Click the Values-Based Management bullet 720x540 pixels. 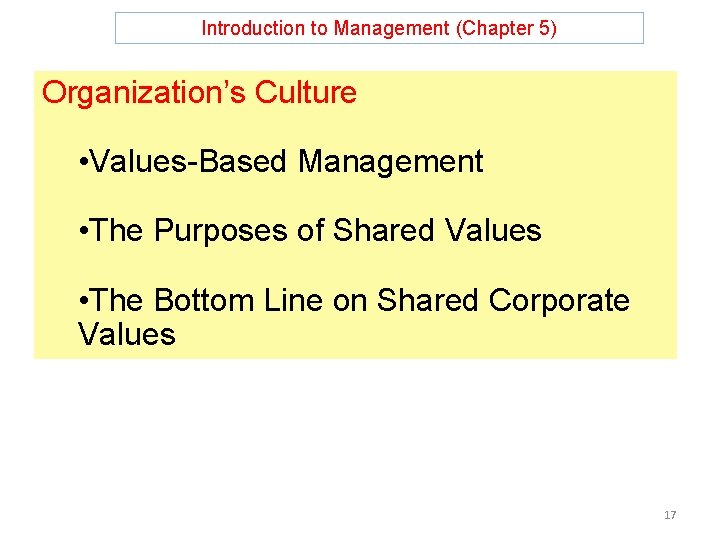(x=281, y=162)
